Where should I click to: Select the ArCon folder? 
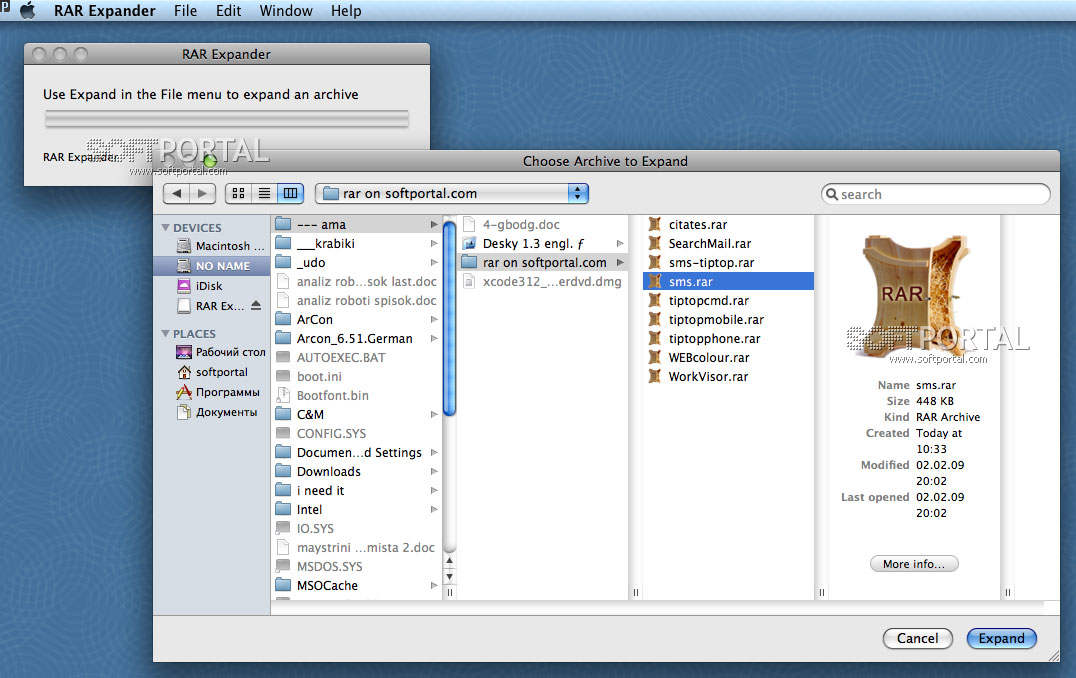pos(357,320)
